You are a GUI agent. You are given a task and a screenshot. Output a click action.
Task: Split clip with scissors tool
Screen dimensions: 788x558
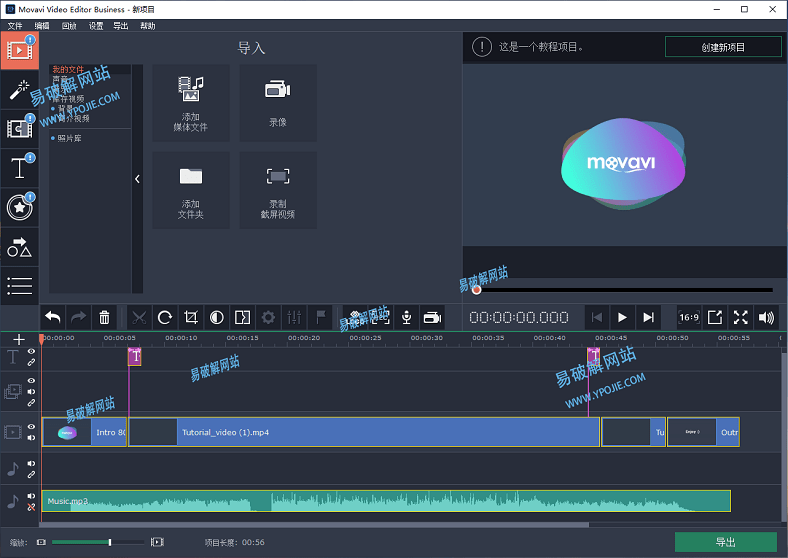click(x=139, y=317)
